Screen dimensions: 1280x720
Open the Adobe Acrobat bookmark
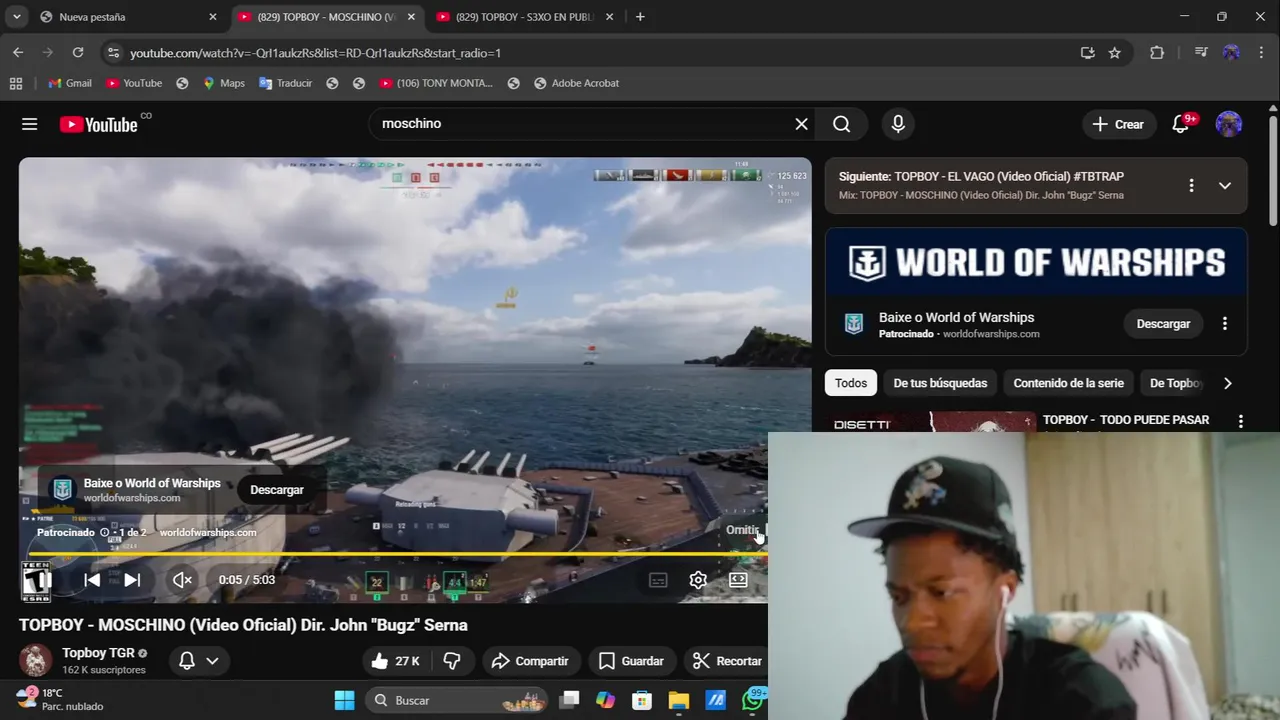(x=575, y=83)
